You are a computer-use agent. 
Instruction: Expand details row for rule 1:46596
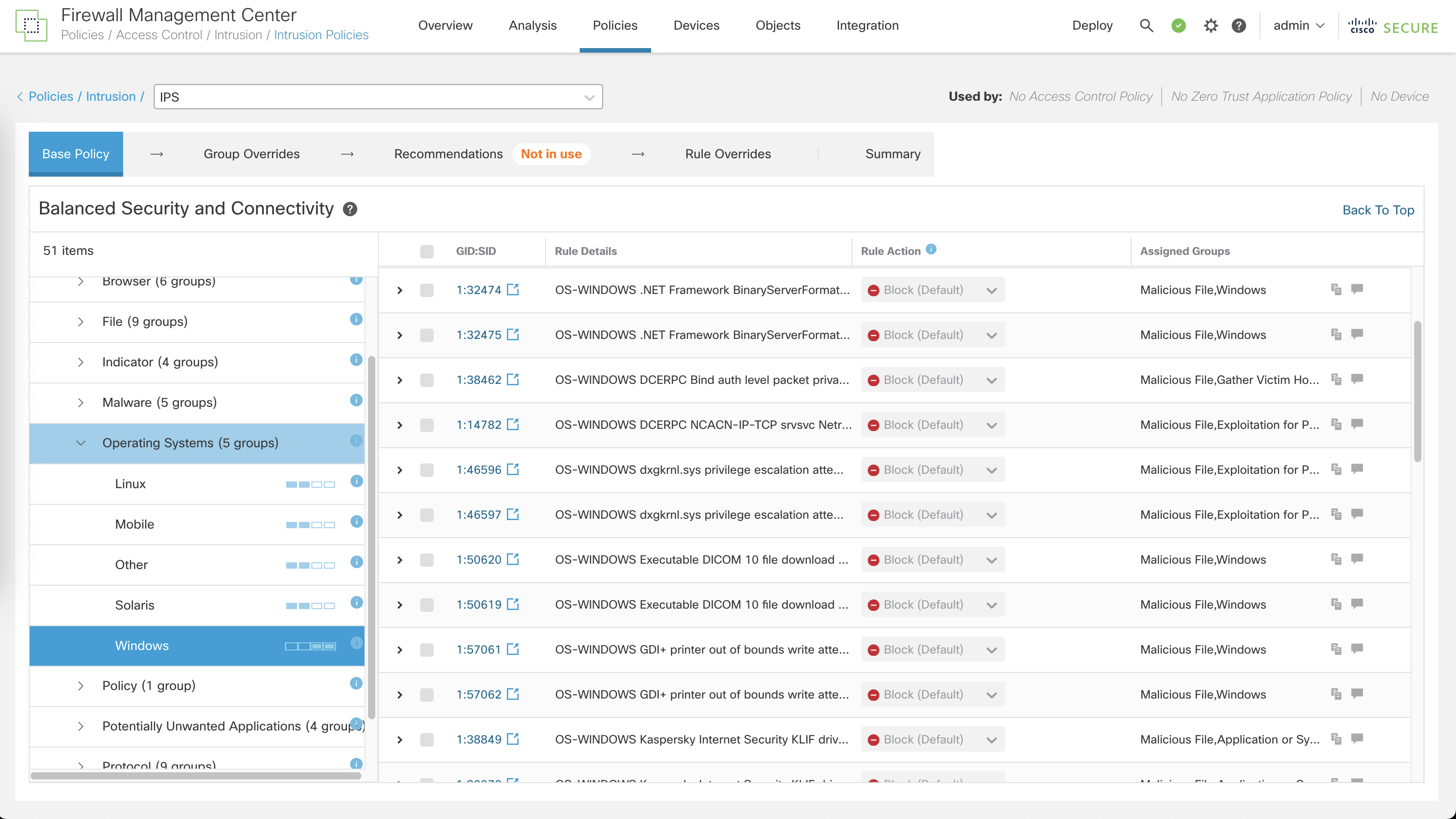(400, 470)
